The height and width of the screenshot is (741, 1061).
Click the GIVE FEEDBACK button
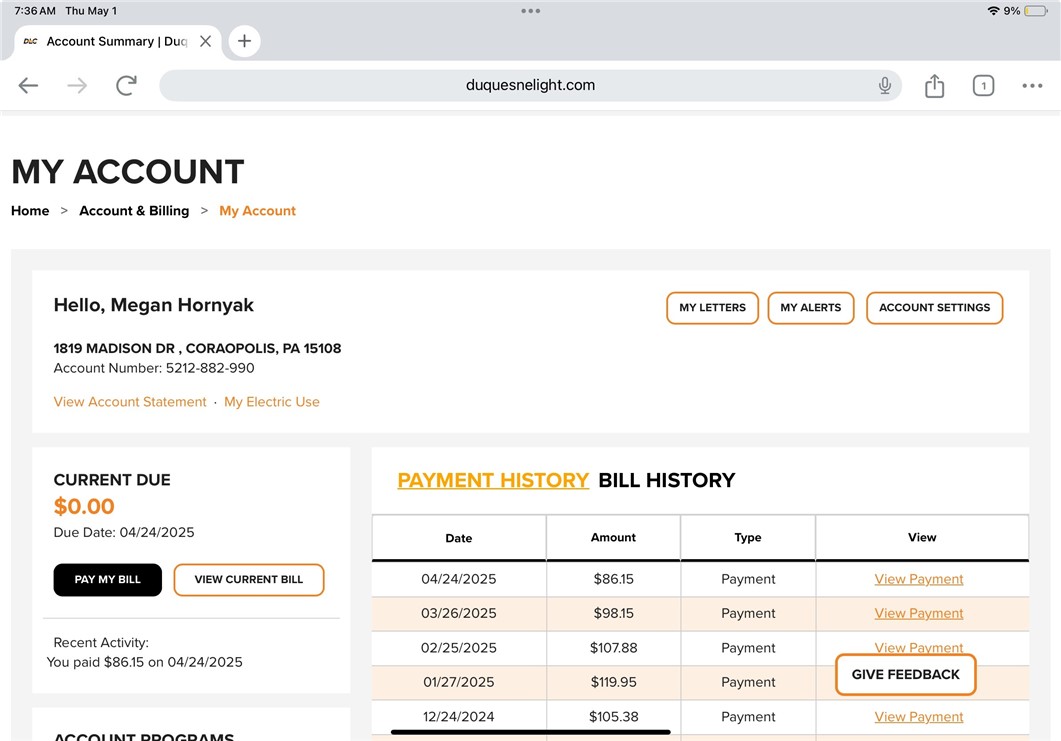click(905, 675)
